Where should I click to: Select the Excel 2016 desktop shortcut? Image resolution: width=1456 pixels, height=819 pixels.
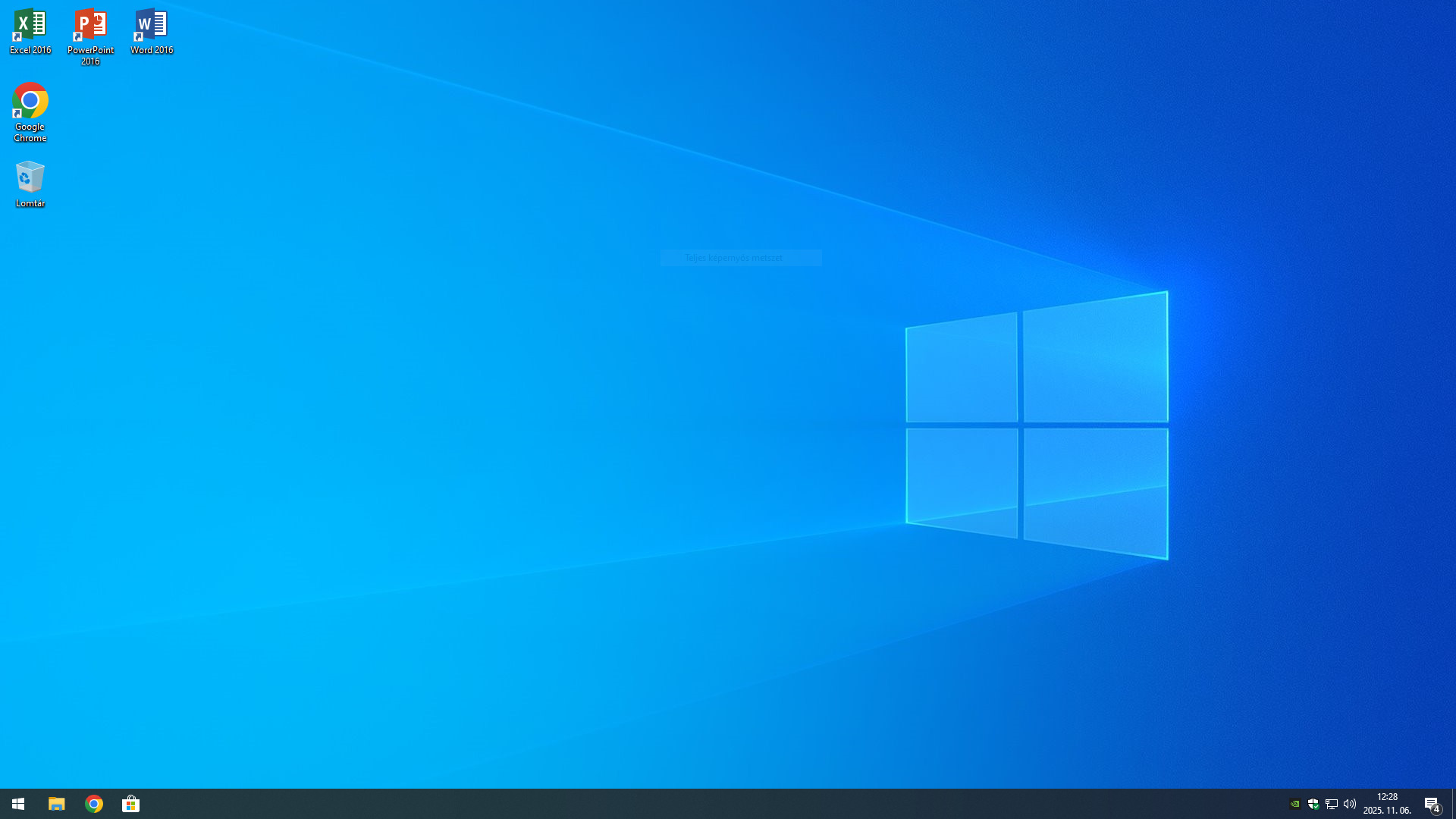point(30,32)
